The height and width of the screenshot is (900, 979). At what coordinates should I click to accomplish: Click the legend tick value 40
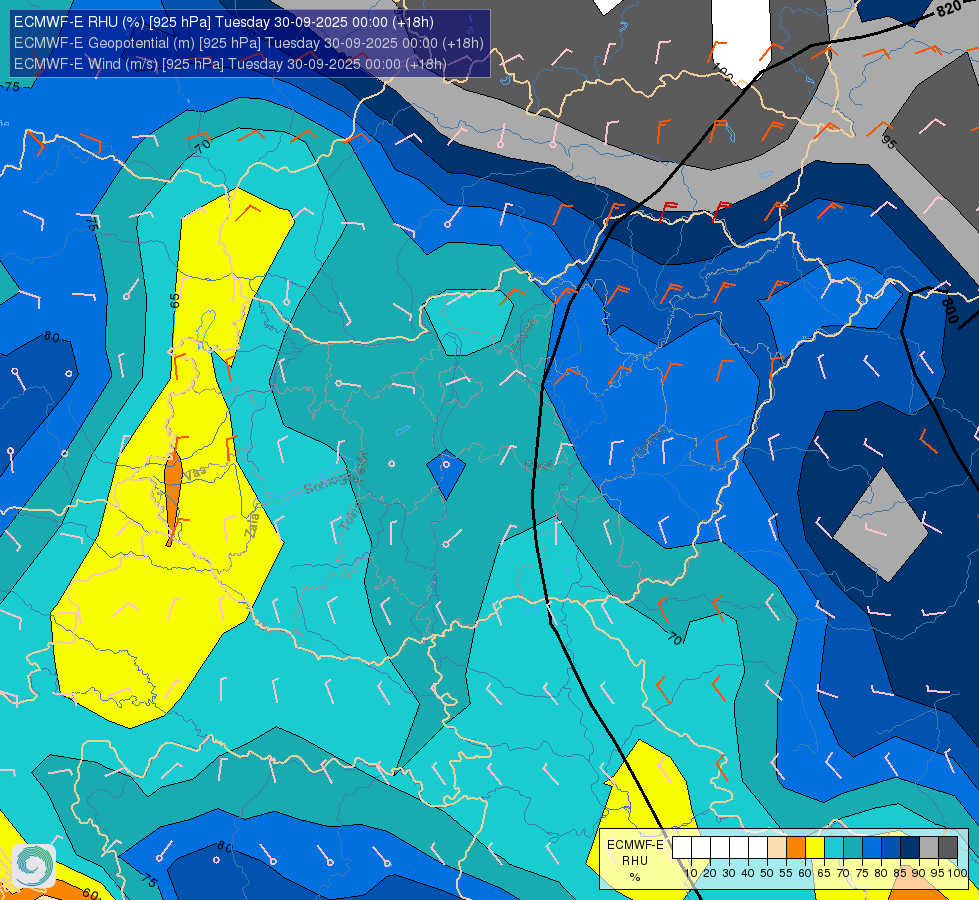pos(748,873)
